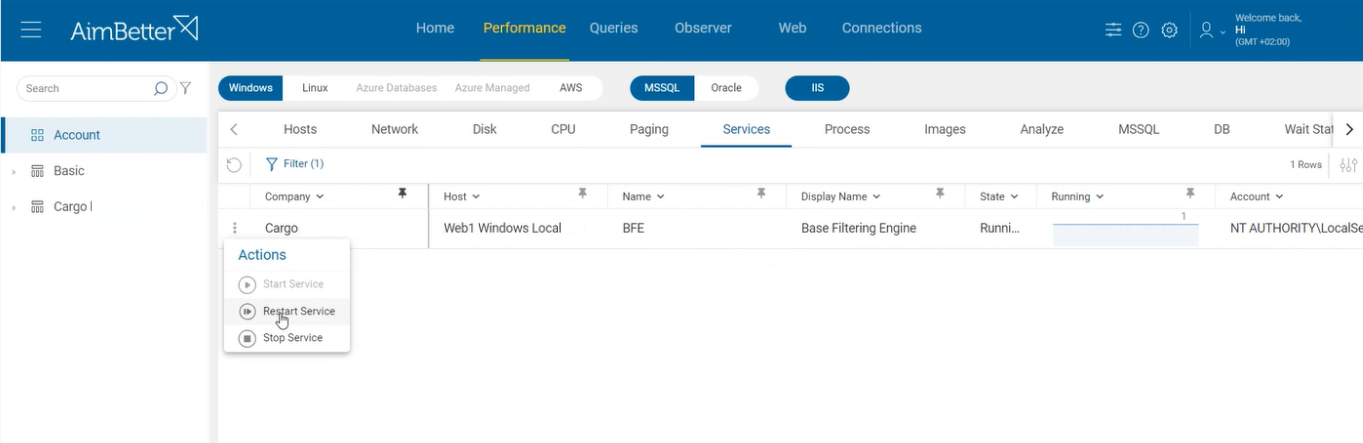Open the Queries menu
This screenshot has width=1363, height=443.
(614, 28)
